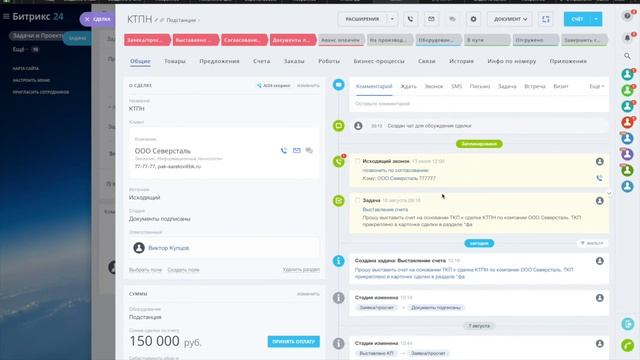The width and height of the screenshot is (640, 360).
Task: Open the author avatar on the Задача card
Action: coord(600,201)
